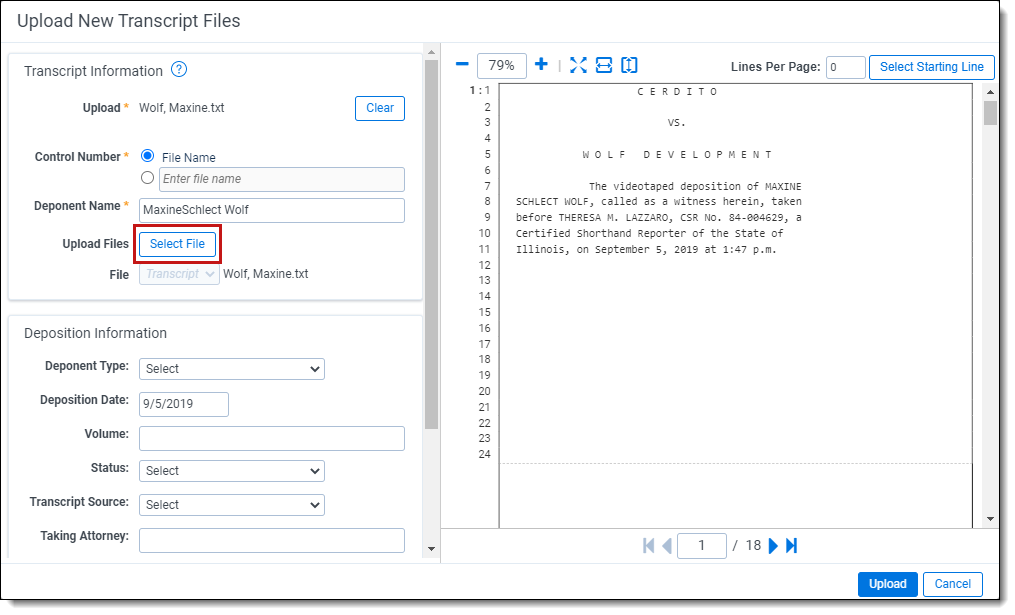Expand the Status dropdown

pyautogui.click(x=231, y=471)
